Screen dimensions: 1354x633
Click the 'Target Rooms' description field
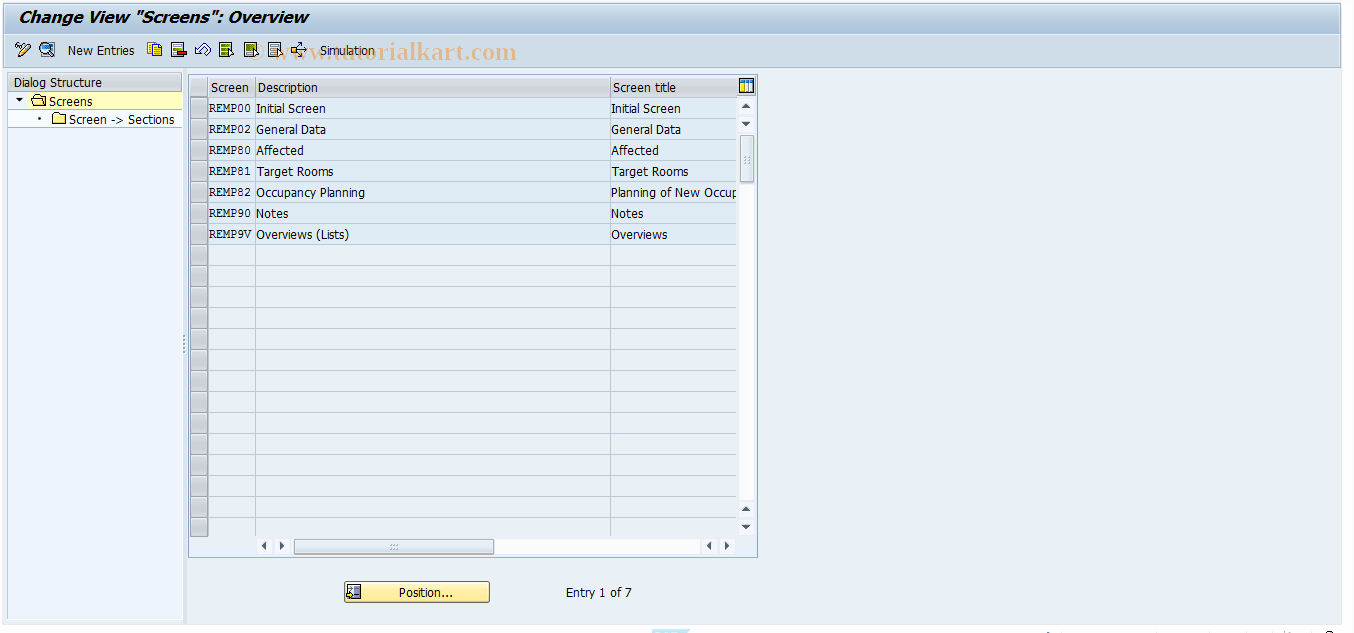(x=433, y=171)
